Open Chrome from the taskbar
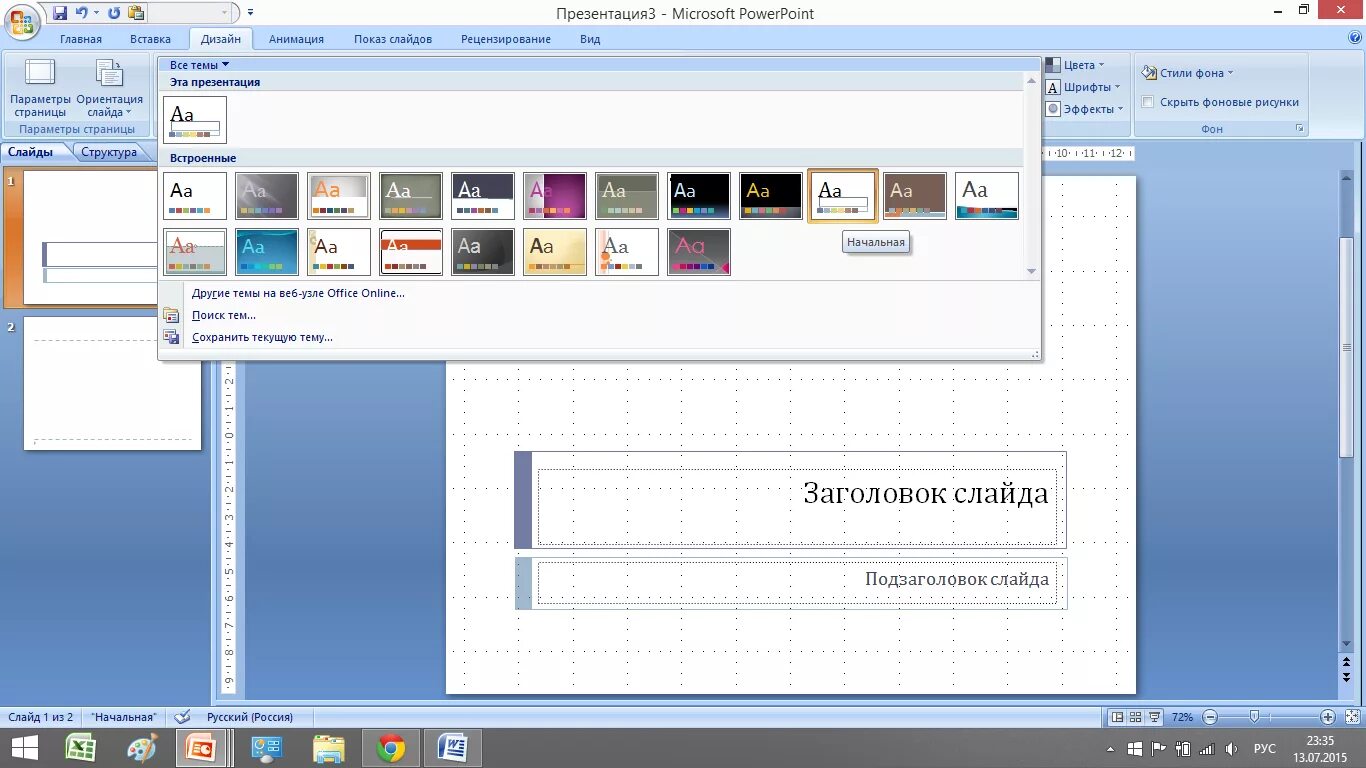Screen dimensions: 1366x768 pos(391,748)
